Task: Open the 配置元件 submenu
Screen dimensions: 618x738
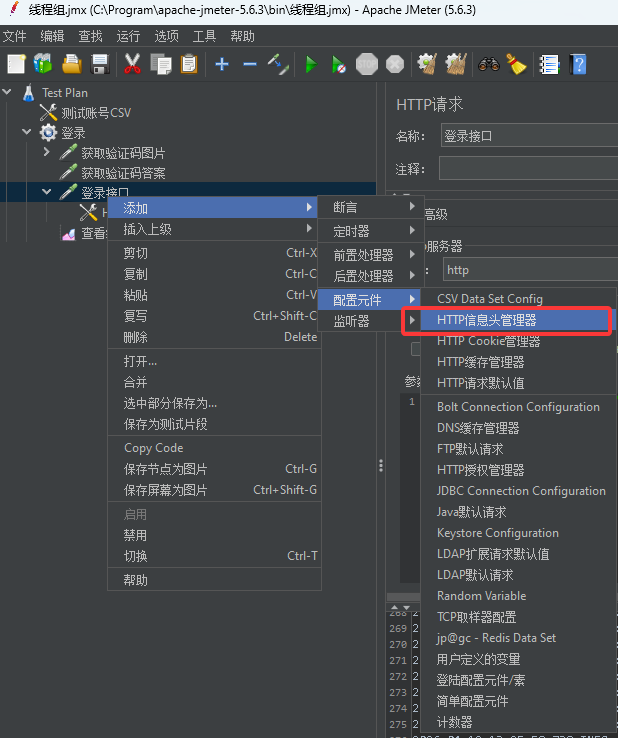Action: pos(369,300)
